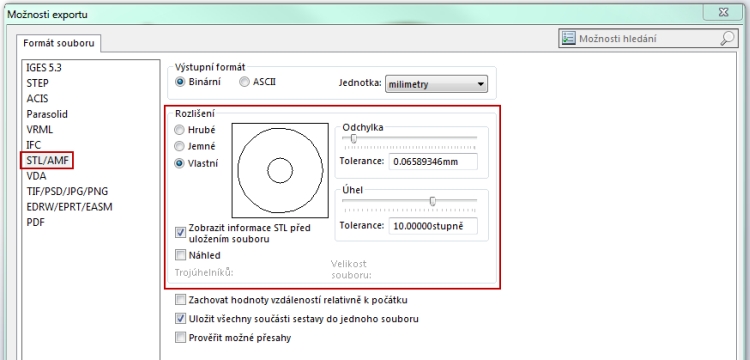Click the Odchylka tolerance field 0.06589346mm
750x360 pixels.
tap(433, 162)
